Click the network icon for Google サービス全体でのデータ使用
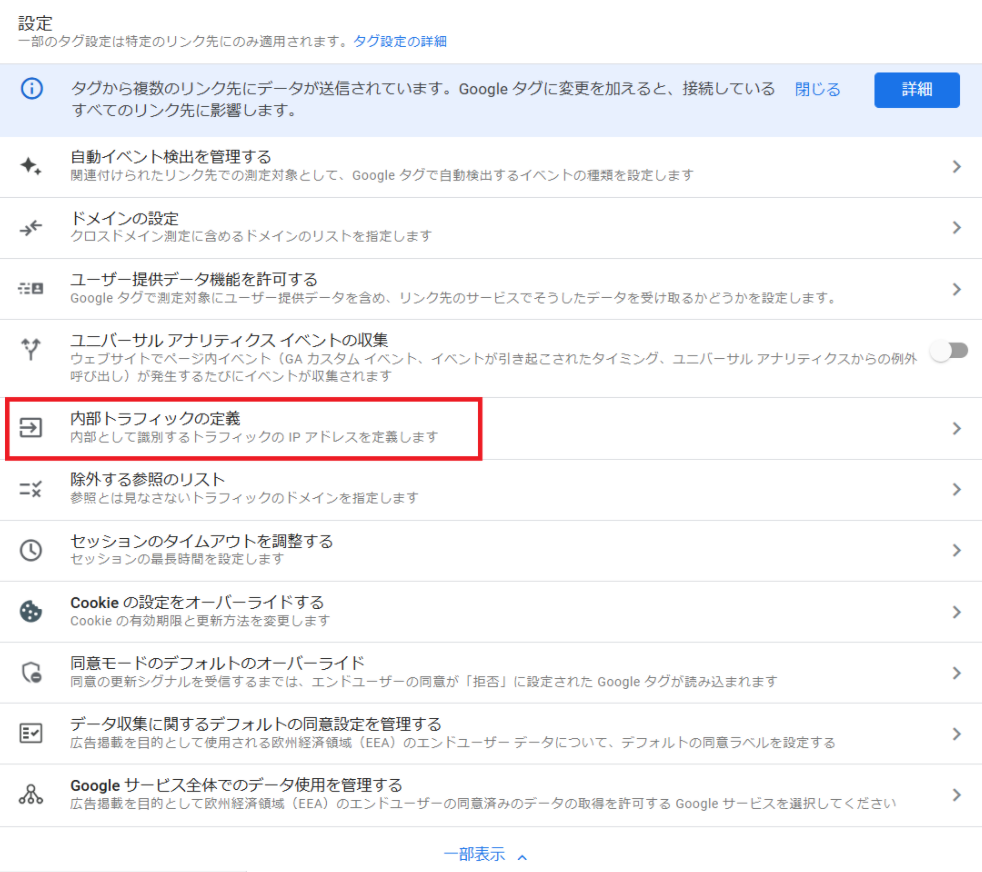 [31, 794]
